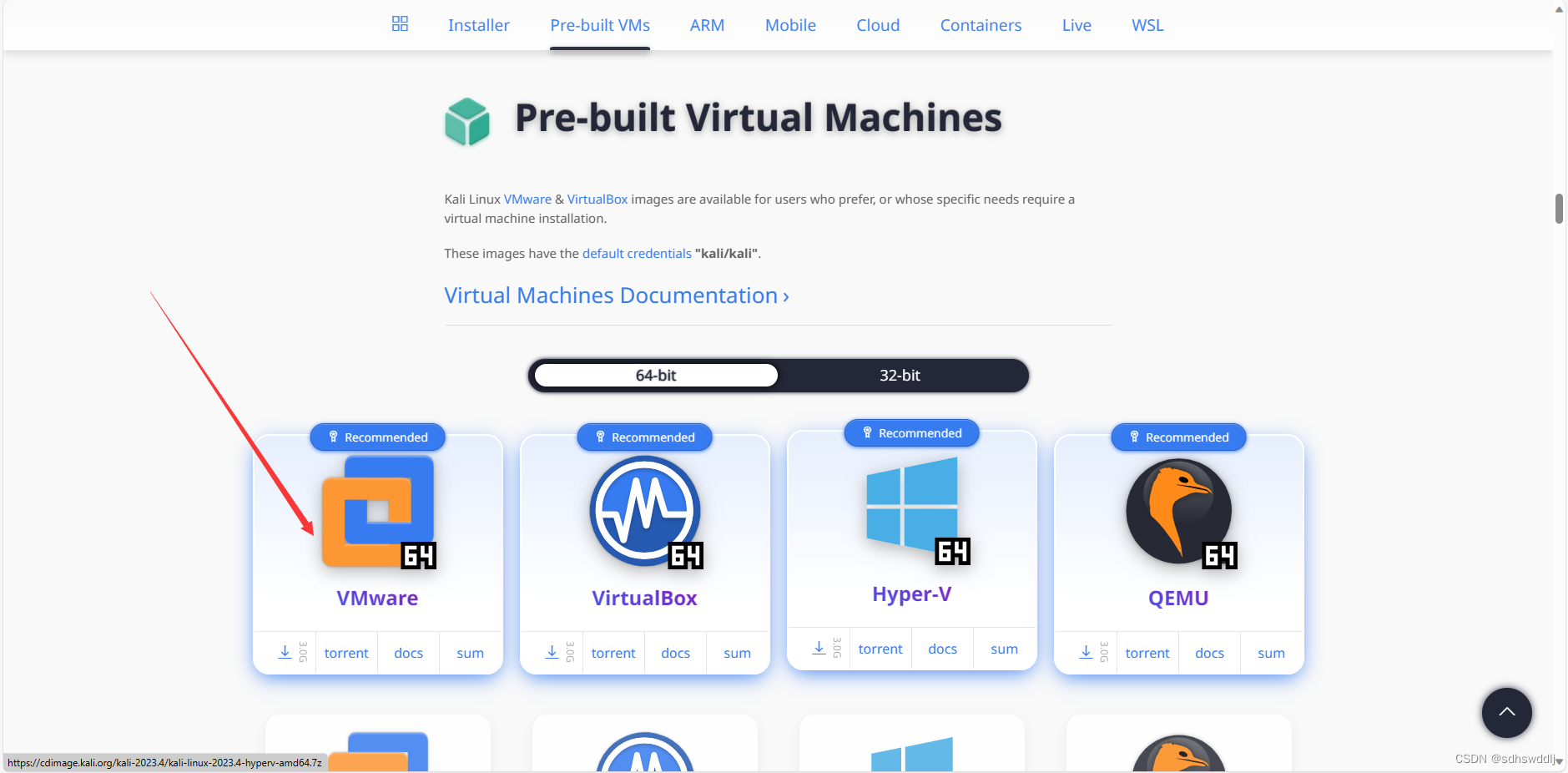
Task: Open the WSL tab
Action: coord(1147,25)
